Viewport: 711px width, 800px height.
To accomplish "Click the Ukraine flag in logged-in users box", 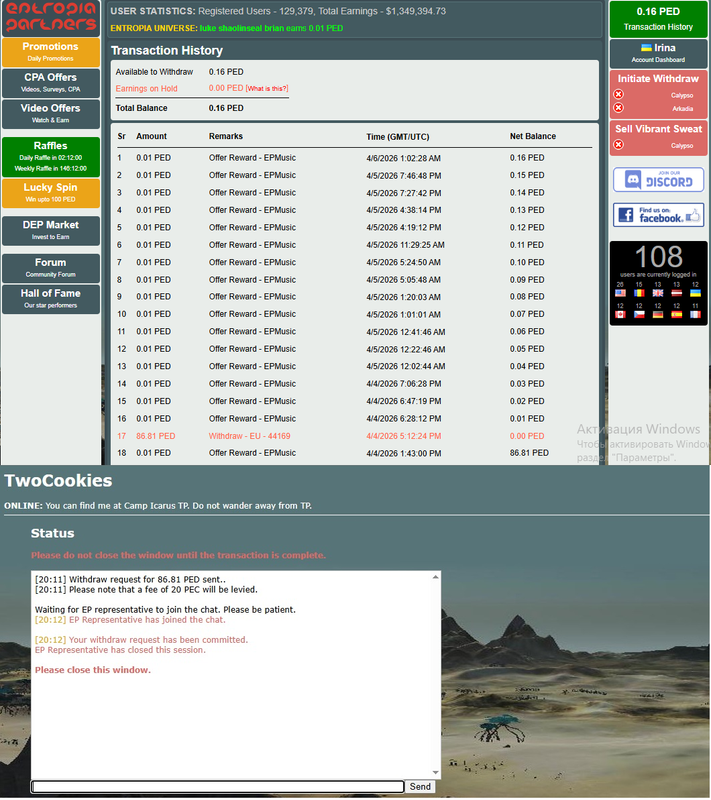I will 695,293.
